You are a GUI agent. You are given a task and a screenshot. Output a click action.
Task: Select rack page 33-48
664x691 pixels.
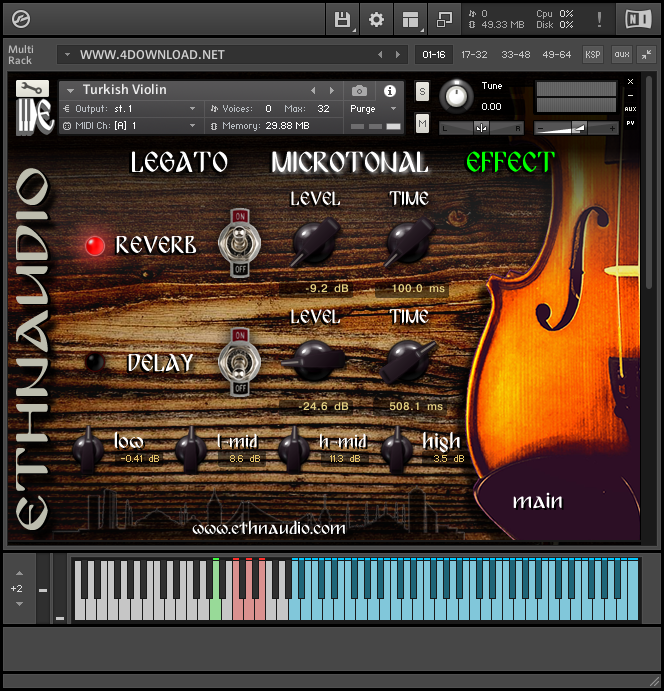pyautogui.click(x=516, y=55)
